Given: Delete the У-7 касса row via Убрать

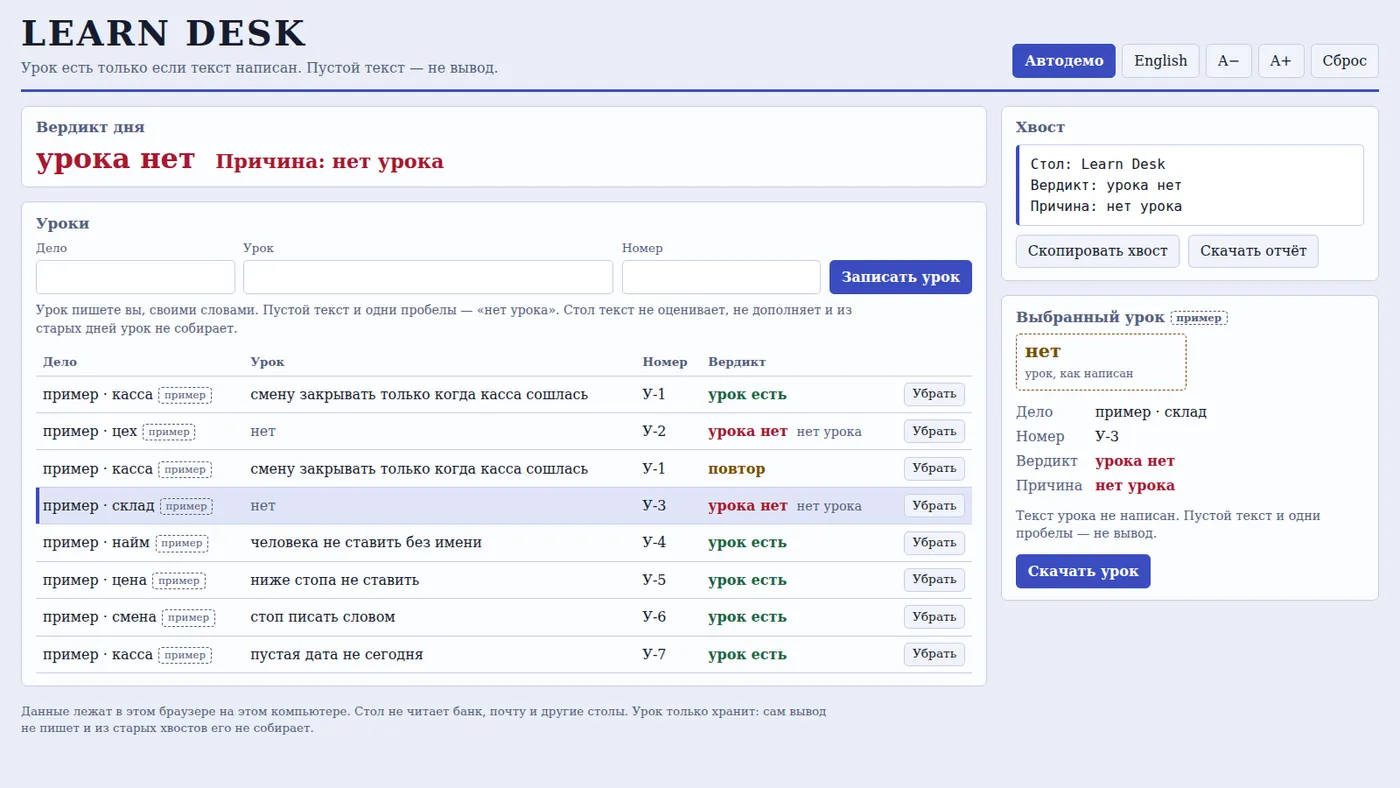Looking at the screenshot, I should (934, 654).
